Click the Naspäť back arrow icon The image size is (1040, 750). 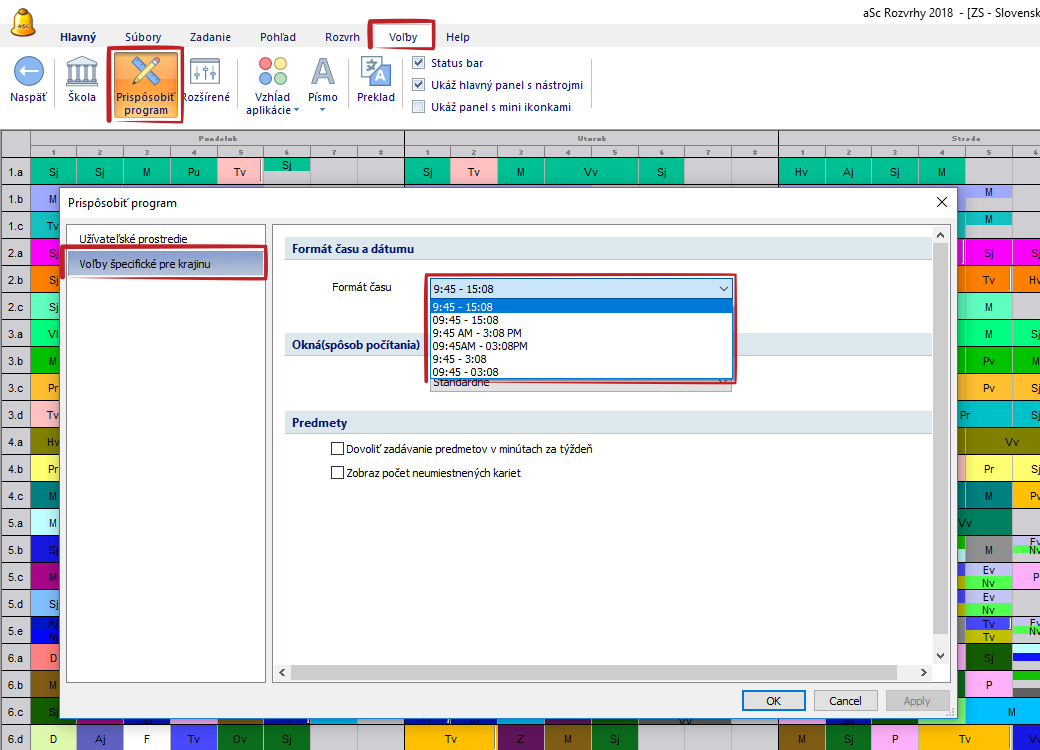click(x=28, y=72)
